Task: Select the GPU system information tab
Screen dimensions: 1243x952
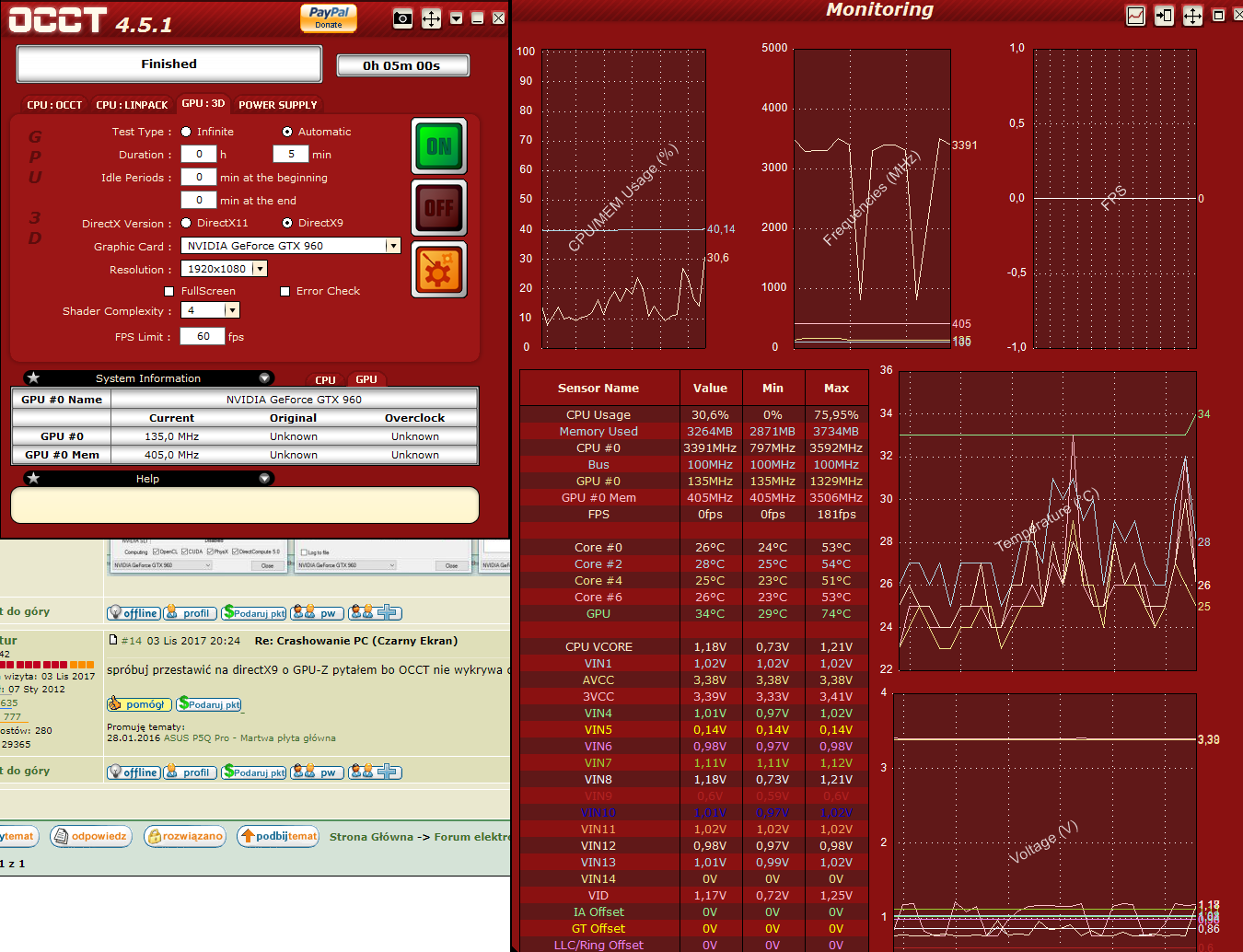Action: 366,379
